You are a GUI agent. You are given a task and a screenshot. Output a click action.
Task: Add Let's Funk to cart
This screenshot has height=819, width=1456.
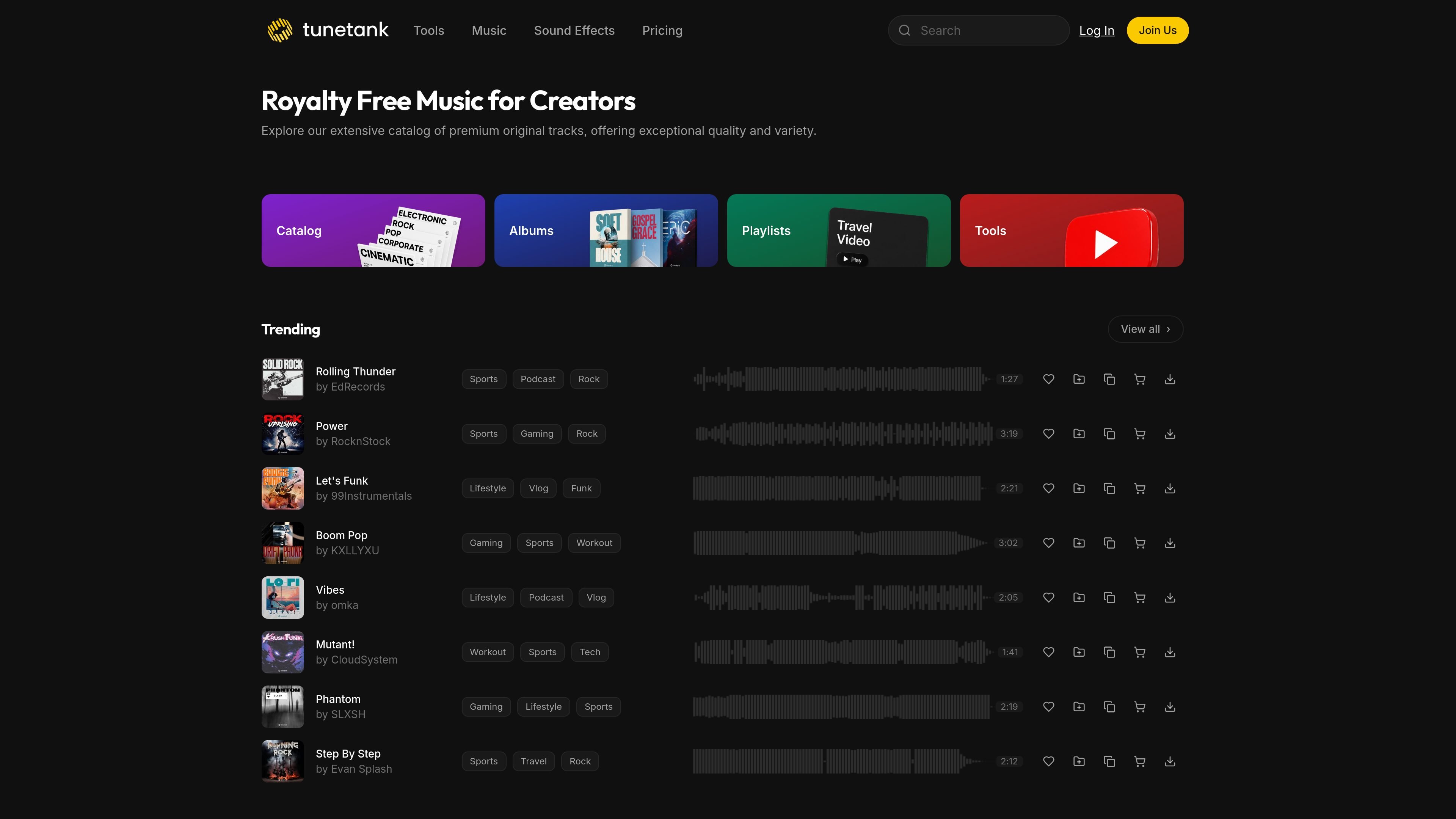pyautogui.click(x=1139, y=488)
